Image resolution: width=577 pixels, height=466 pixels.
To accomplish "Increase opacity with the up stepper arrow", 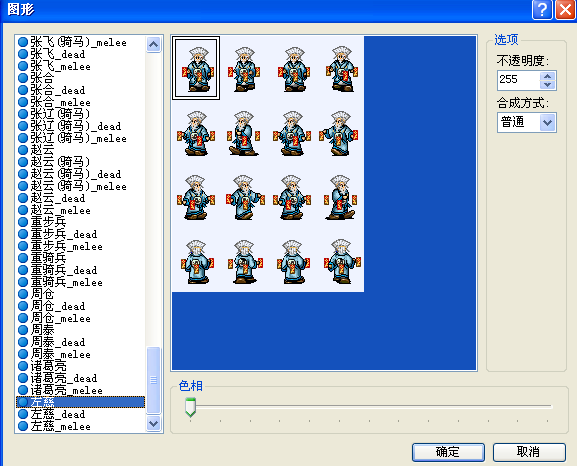I will [x=548, y=76].
